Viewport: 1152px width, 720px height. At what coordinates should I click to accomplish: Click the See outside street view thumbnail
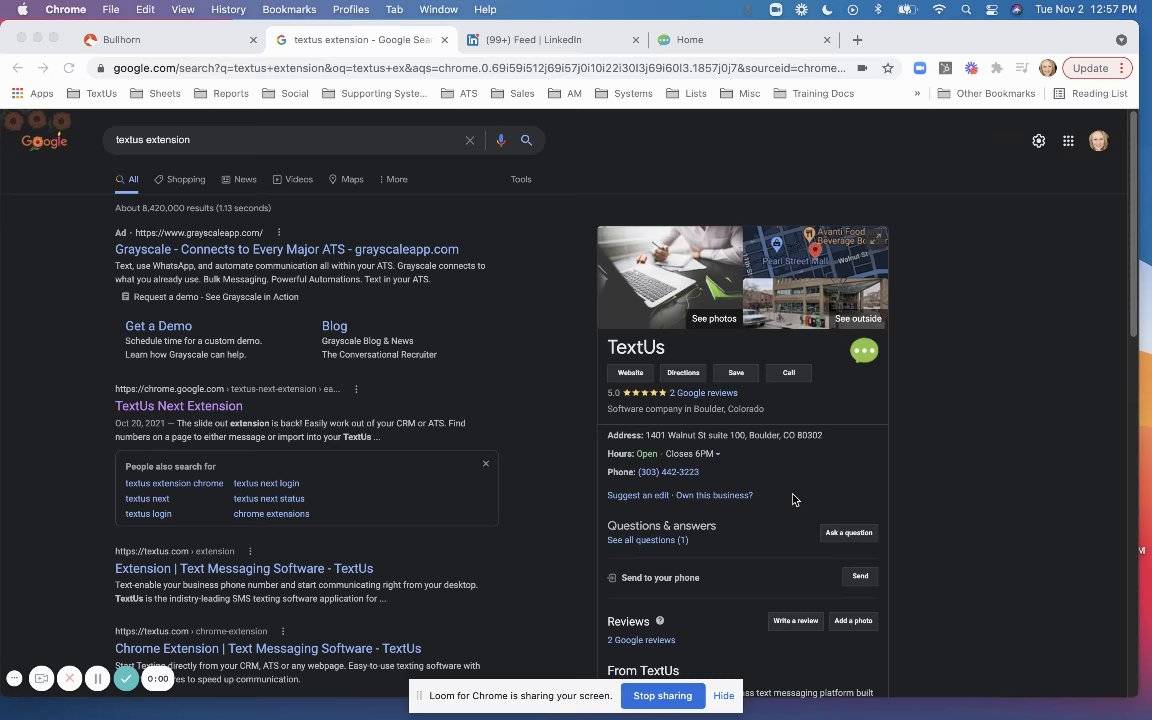coord(816,303)
